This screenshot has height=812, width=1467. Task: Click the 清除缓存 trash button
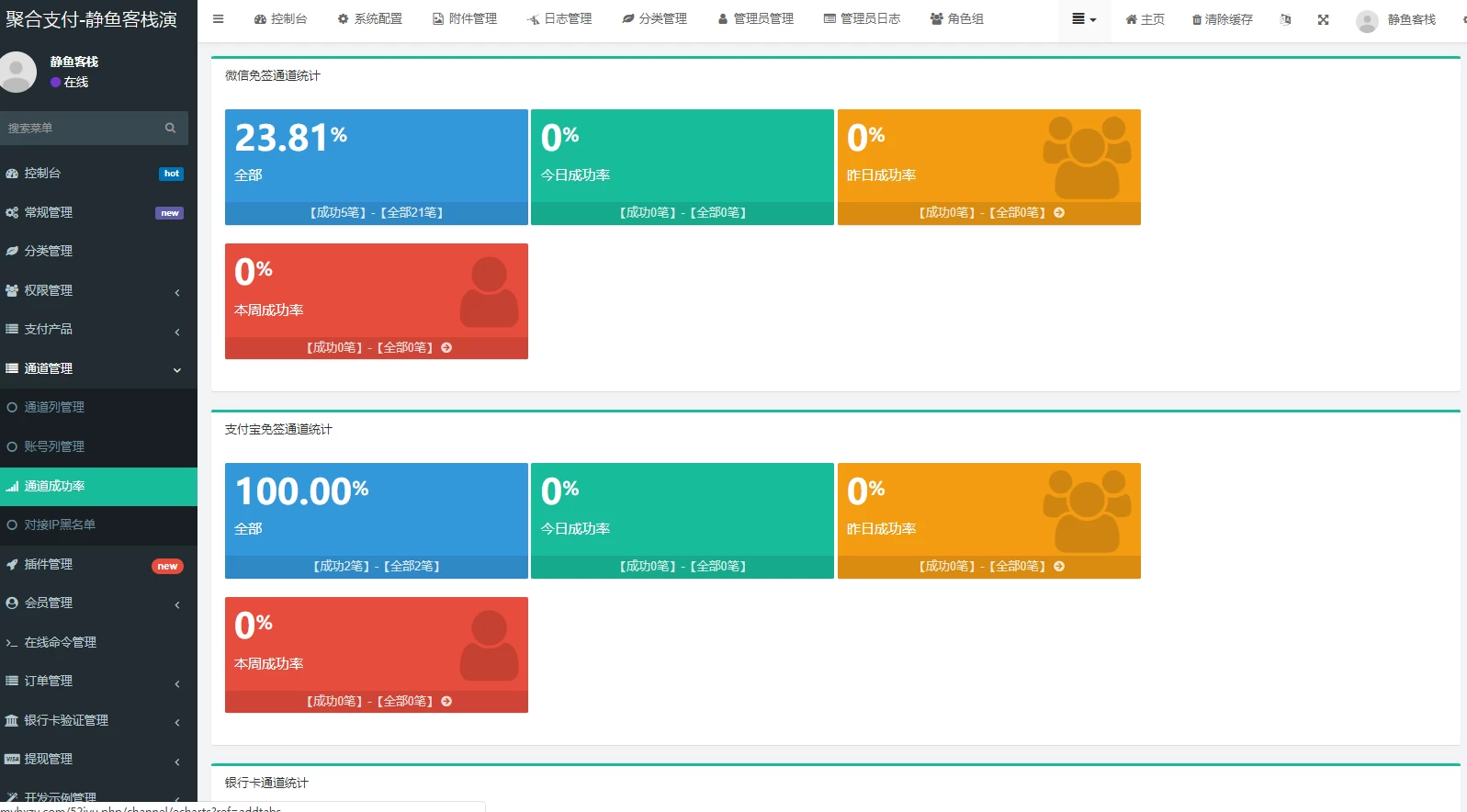[1222, 19]
